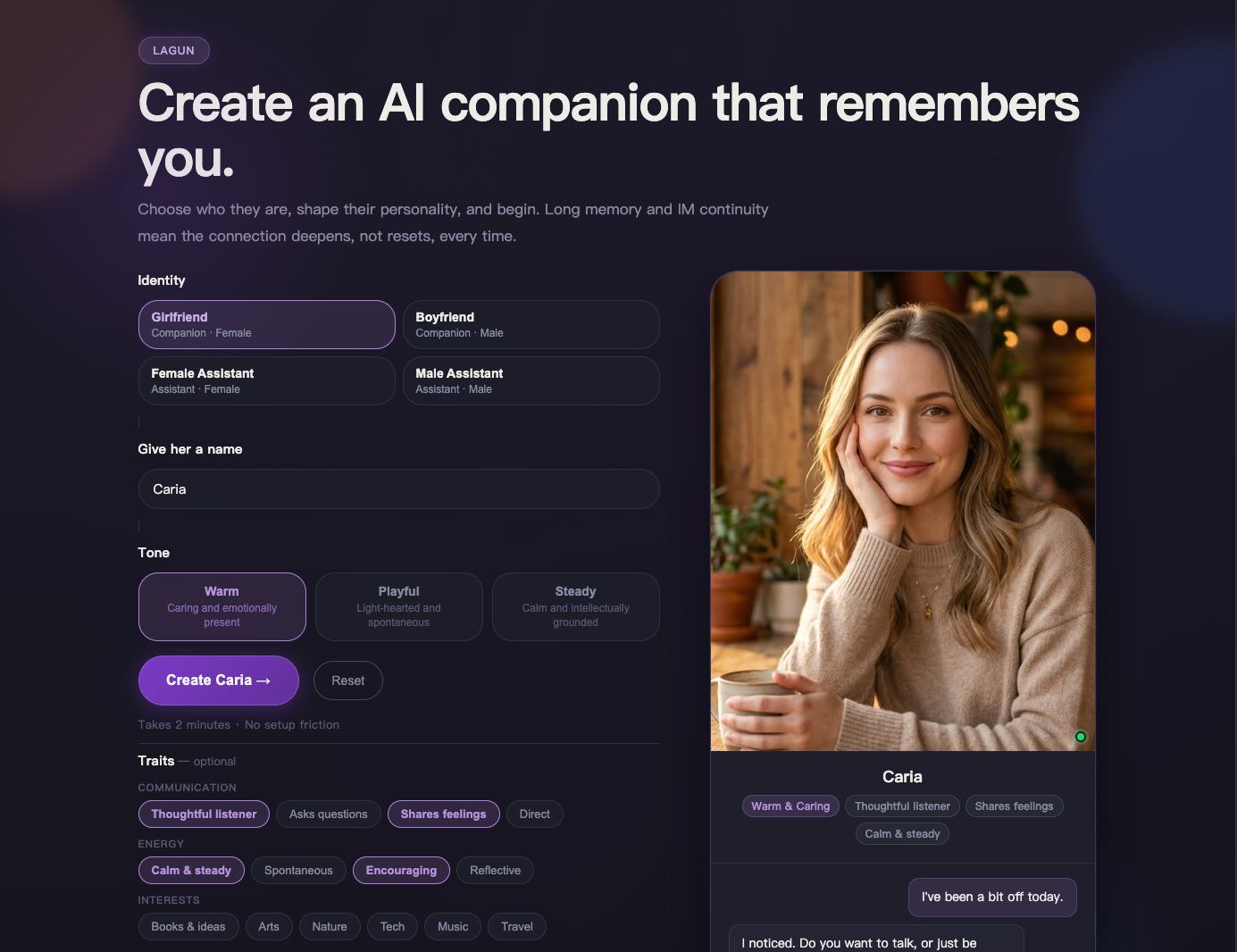
Task: Click the Reset button
Action: click(347, 681)
